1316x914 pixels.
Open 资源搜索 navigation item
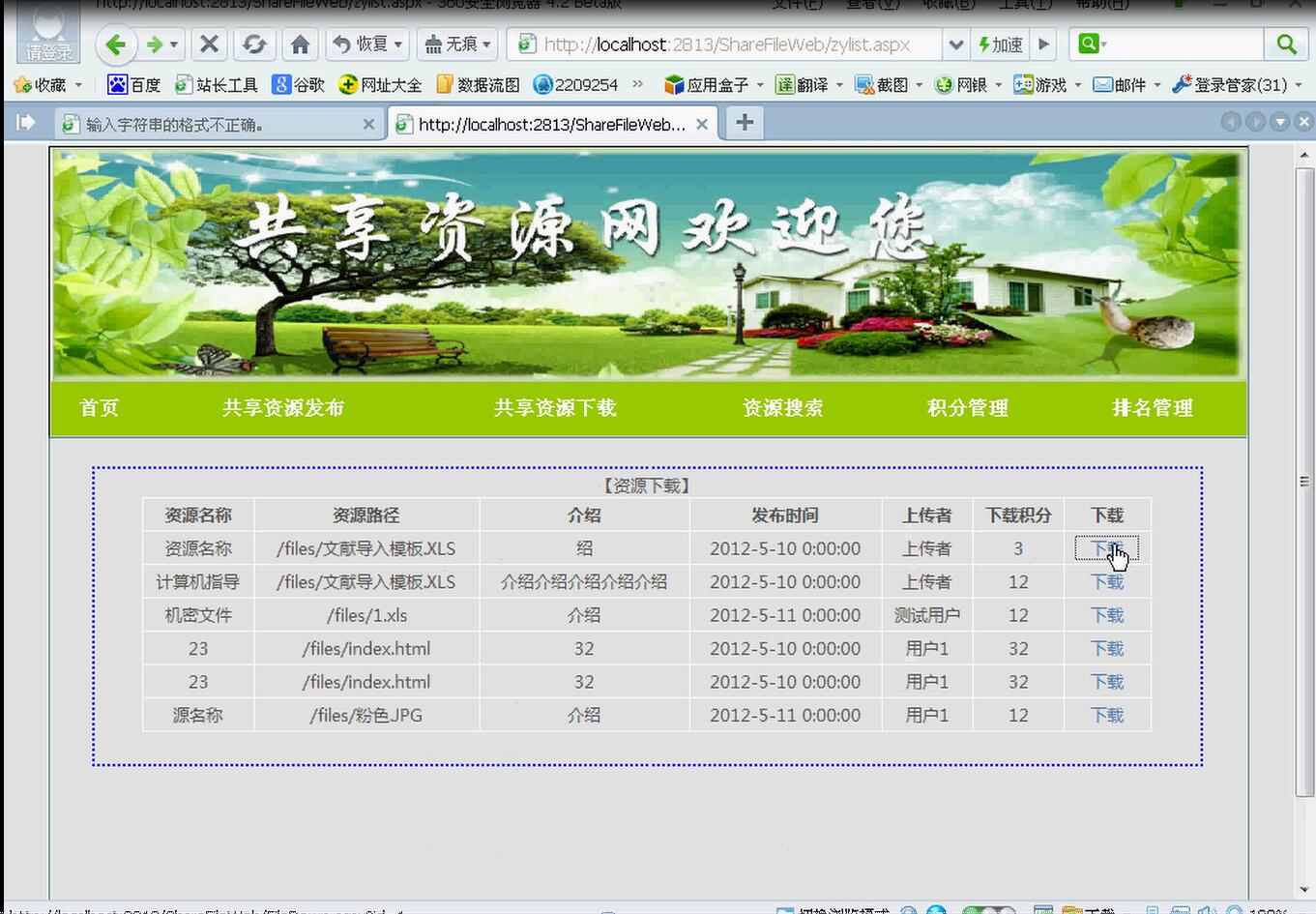pos(783,407)
